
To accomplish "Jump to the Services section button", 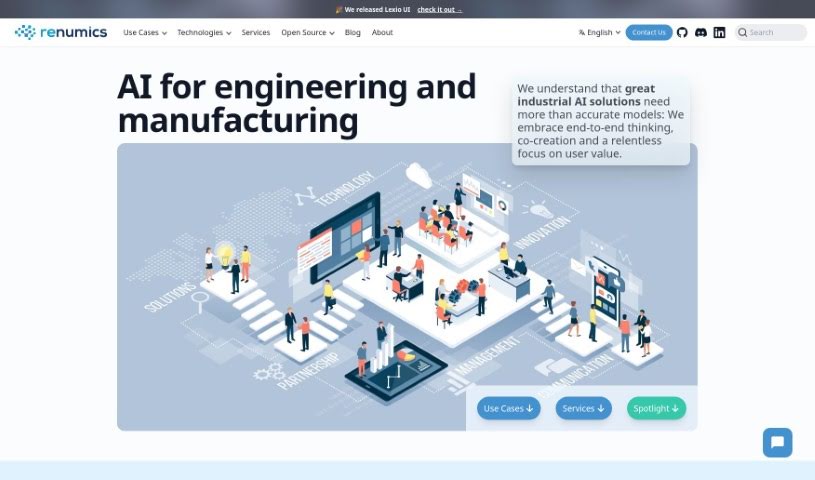I will (x=583, y=408).
